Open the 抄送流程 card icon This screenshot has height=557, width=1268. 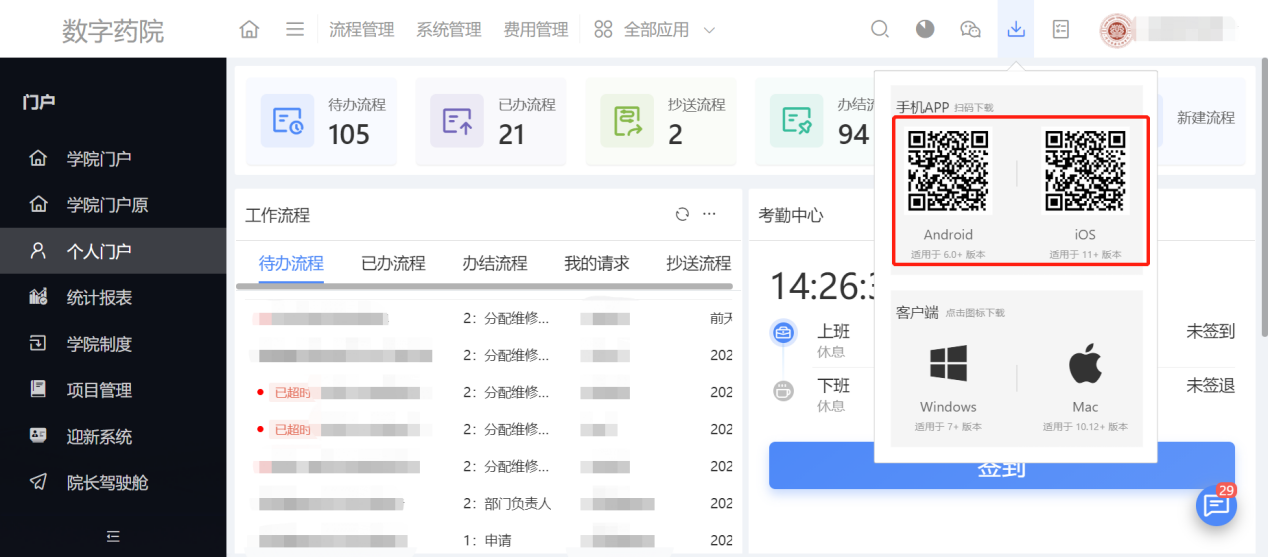627,121
